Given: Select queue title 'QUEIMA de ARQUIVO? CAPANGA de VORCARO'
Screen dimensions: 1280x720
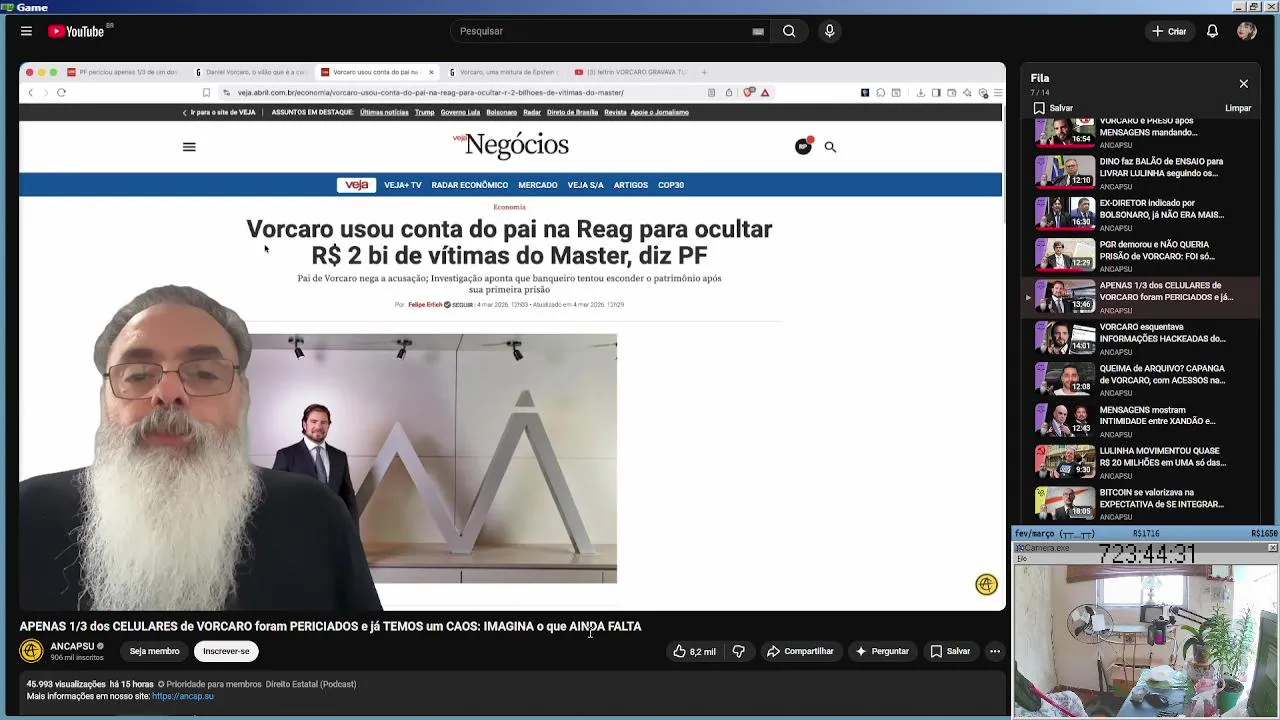Looking at the screenshot, I should point(1162,374).
